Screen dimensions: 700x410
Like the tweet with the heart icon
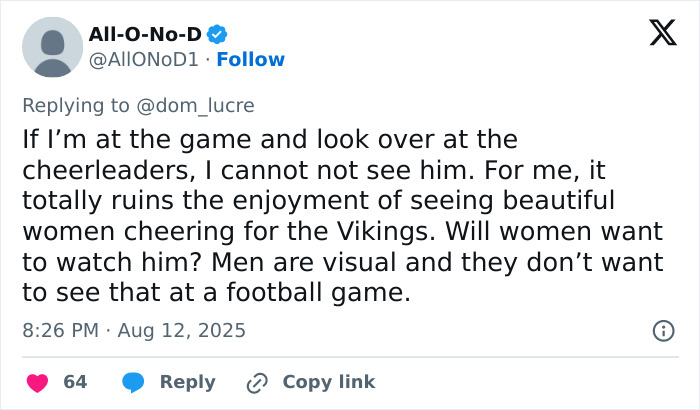tap(36, 382)
